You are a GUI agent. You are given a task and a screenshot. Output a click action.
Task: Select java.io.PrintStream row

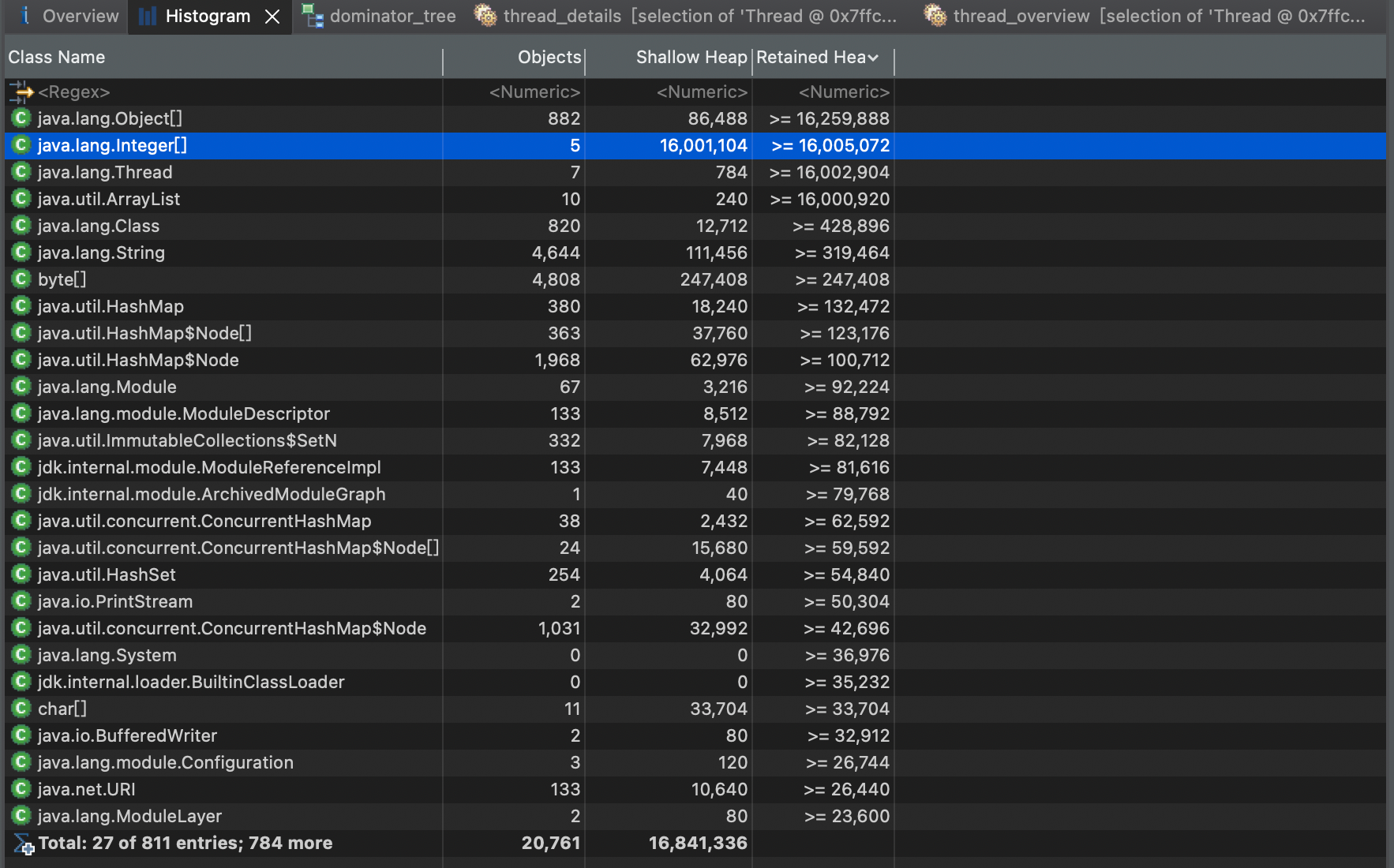695,601
